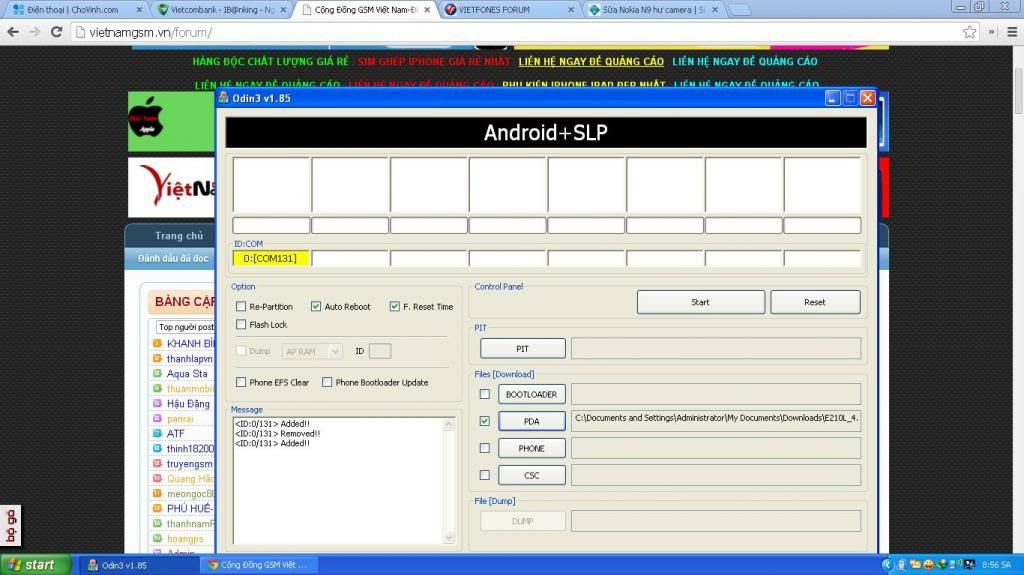The width and height of the screenshot is (1024, 575).
Task: Tick the checkbox beside CSC button
Action: pos(485,475)
